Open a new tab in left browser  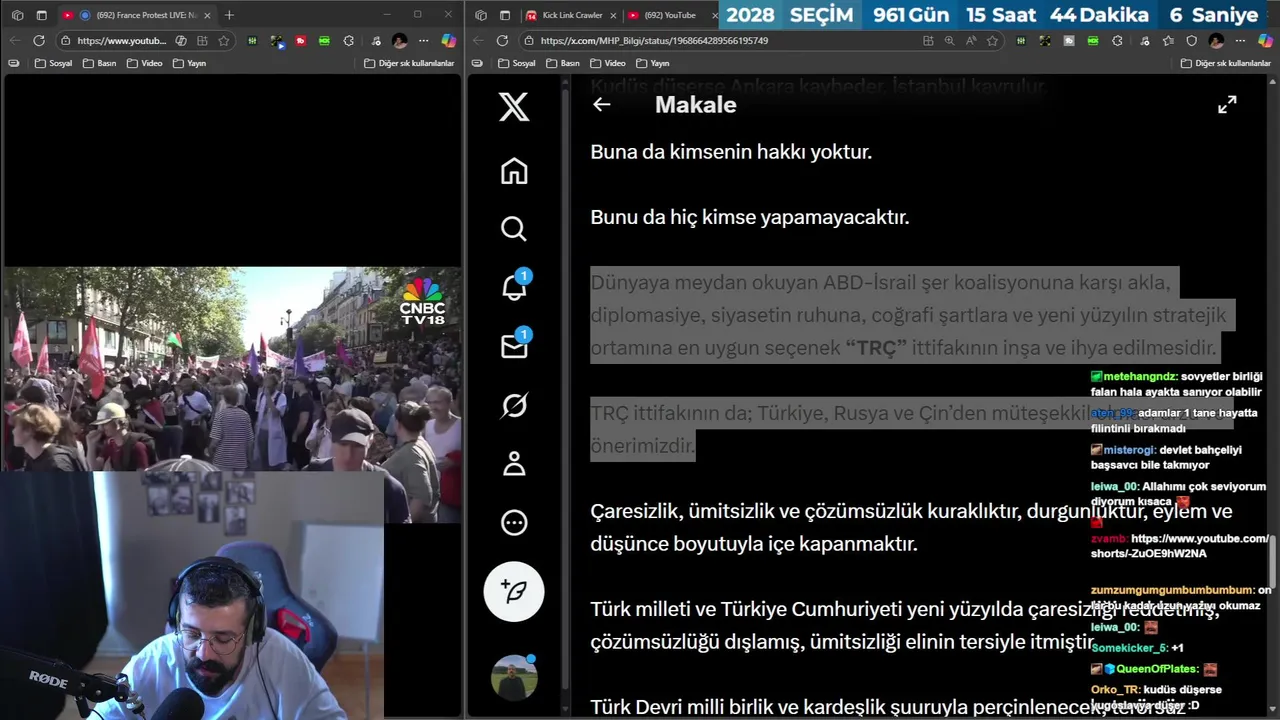(x=229, y=15)
